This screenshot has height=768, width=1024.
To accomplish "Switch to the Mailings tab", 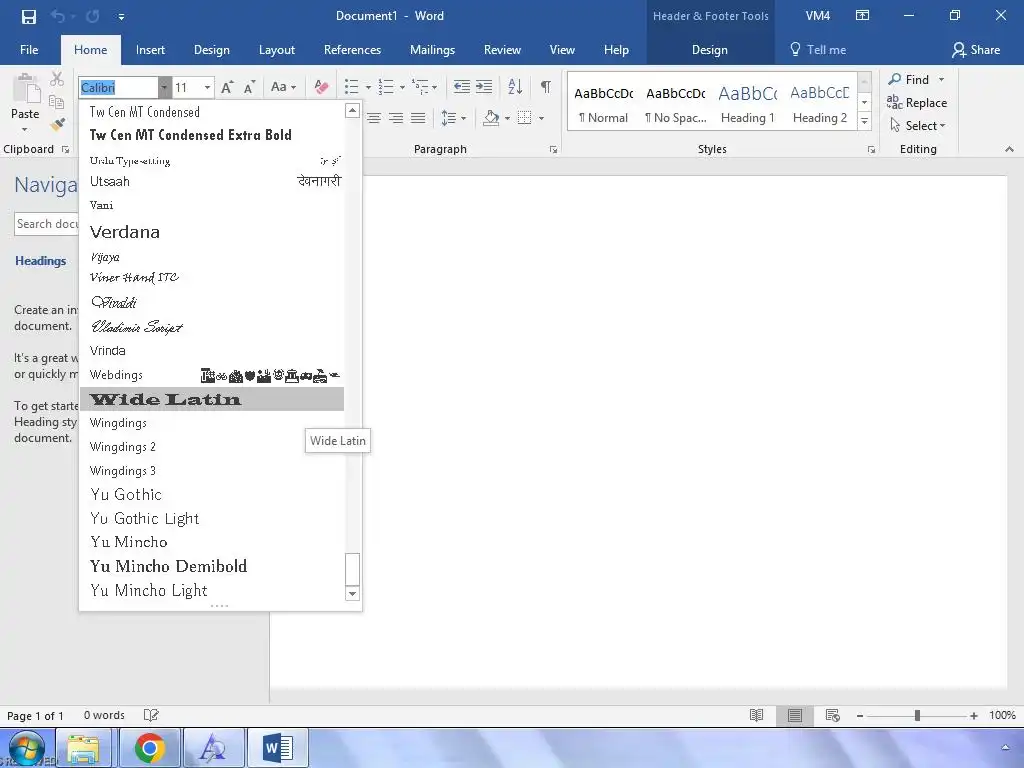I will (x=432, y=50).
